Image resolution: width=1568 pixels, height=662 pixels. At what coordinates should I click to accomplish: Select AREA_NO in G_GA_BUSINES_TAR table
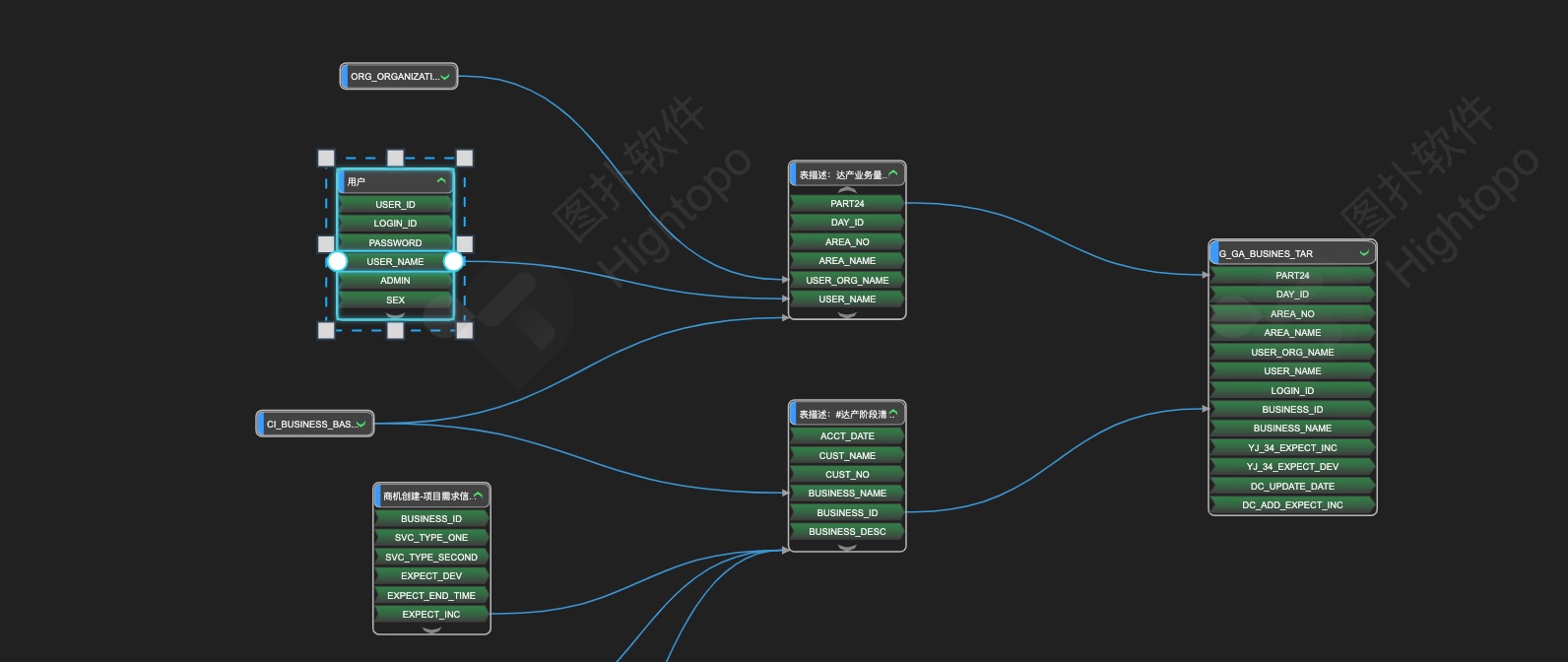point(1292,313)
